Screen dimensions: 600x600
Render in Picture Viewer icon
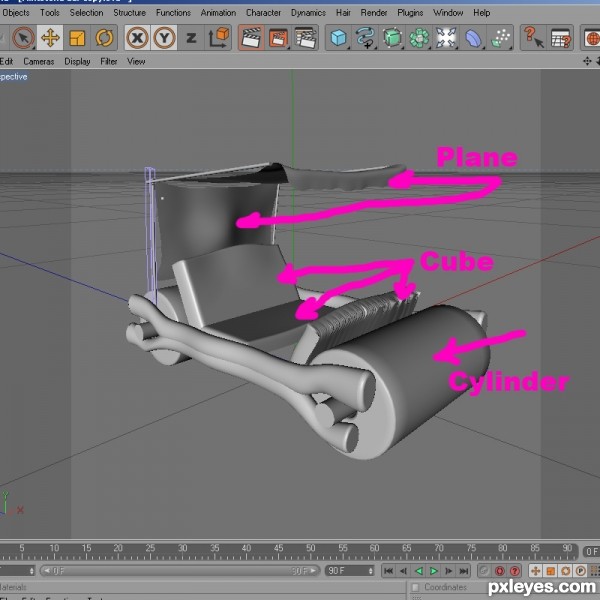[278, 38]
